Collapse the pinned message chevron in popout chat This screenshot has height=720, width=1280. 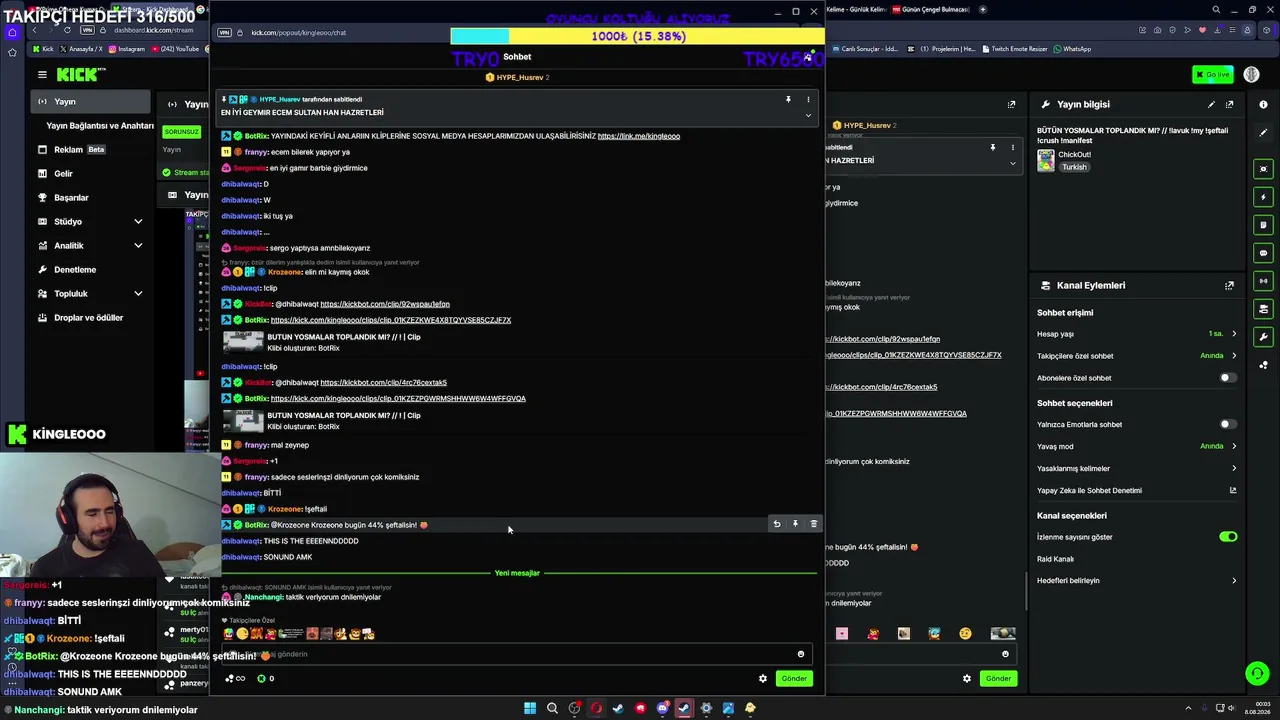click(x=808, y=115)
